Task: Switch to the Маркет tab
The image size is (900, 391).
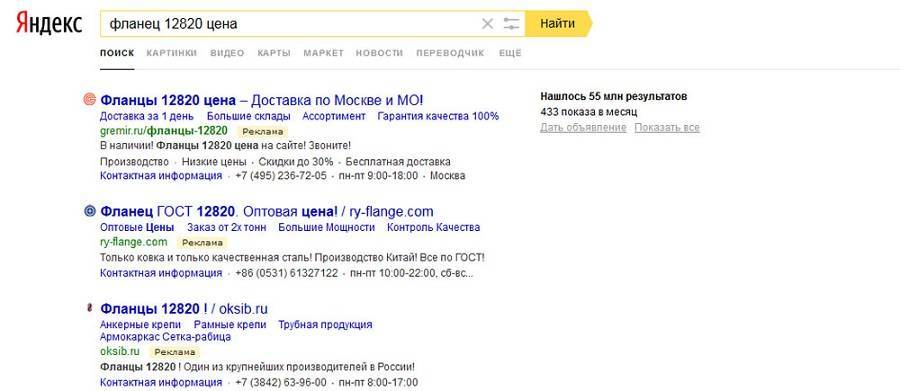Action: pos(324,53)
